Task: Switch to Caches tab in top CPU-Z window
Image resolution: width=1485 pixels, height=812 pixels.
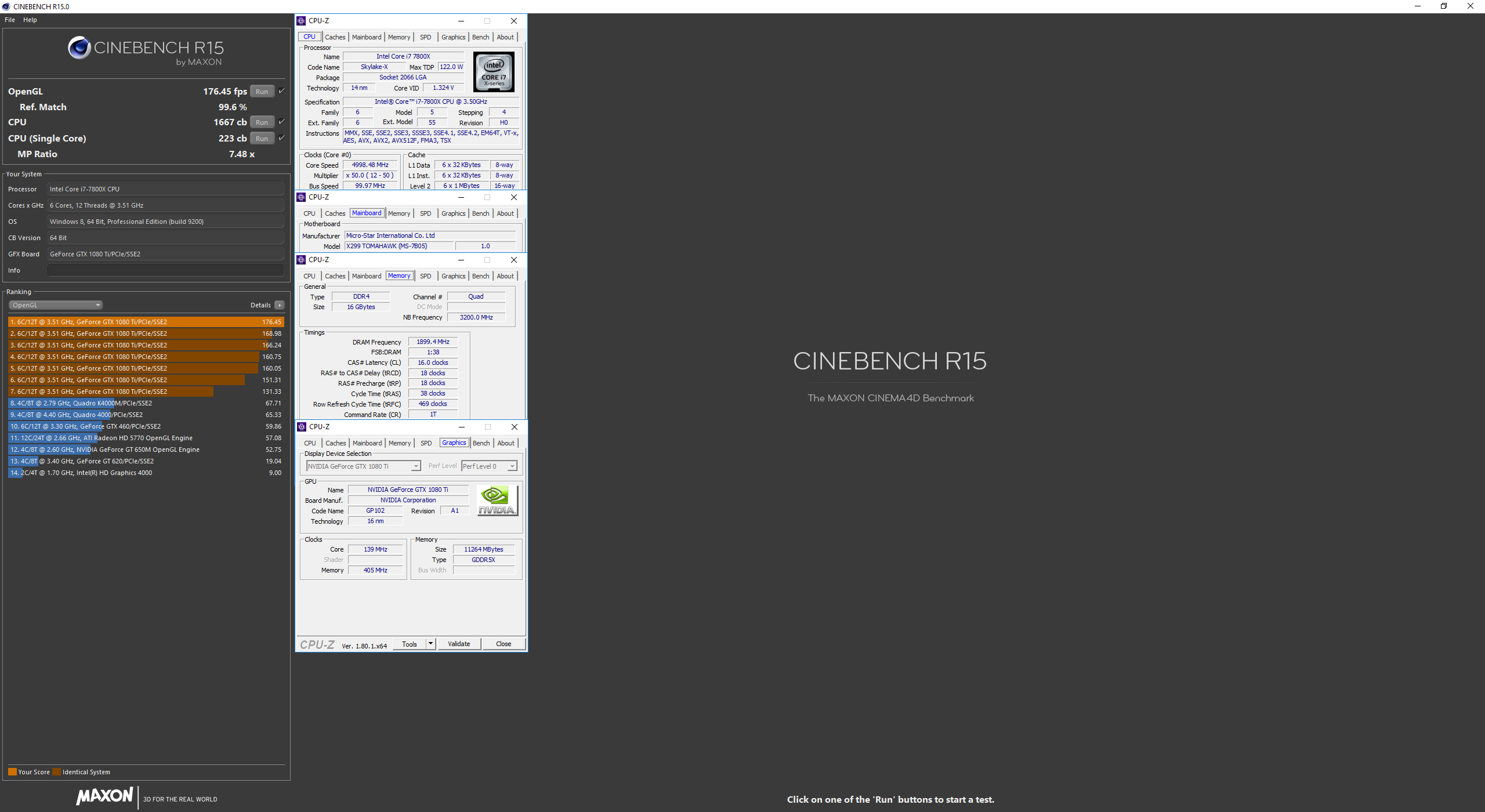Action: [335, 37]
